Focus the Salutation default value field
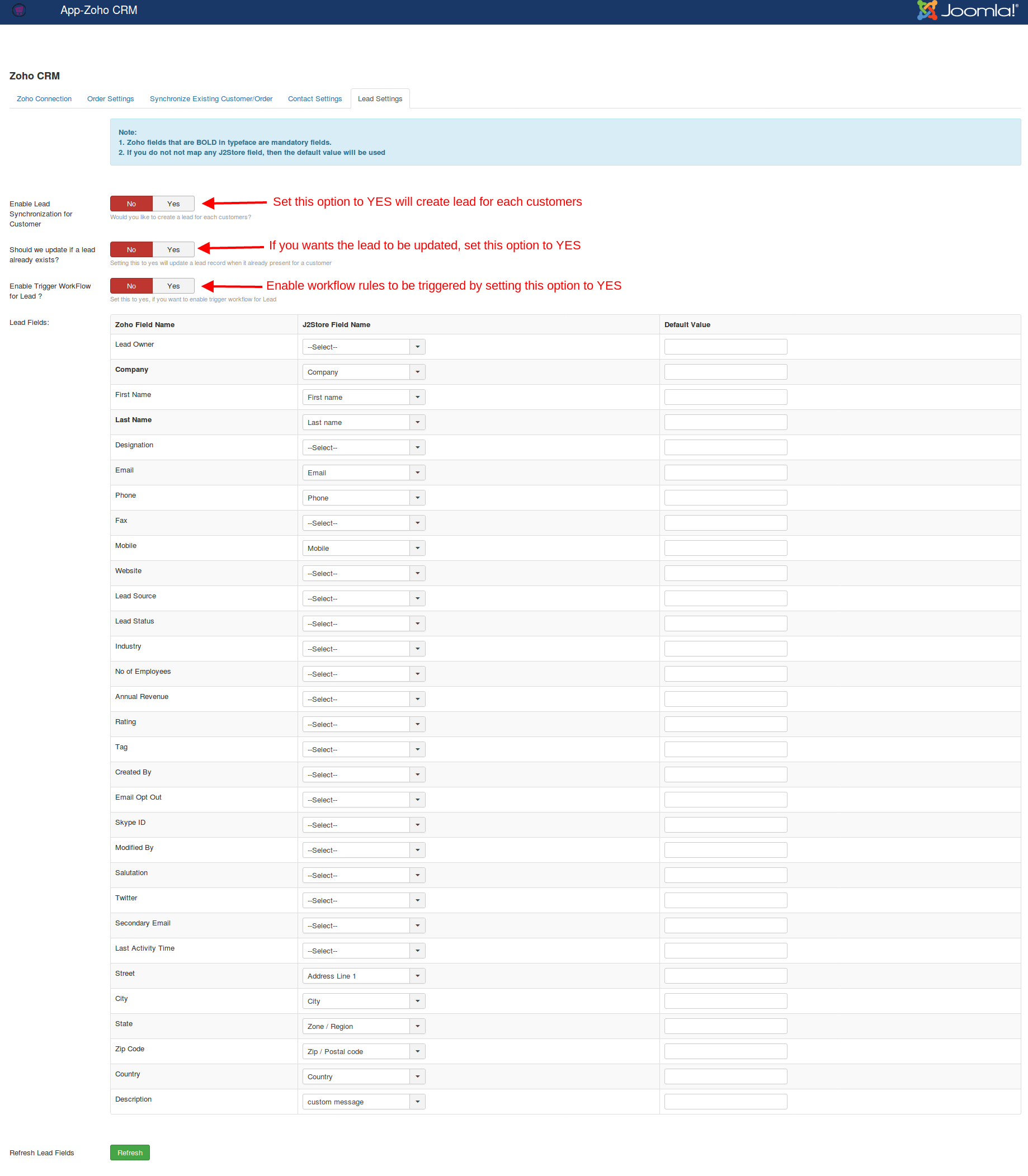Screen dimensions: 1028x1176 pos(725,875)
